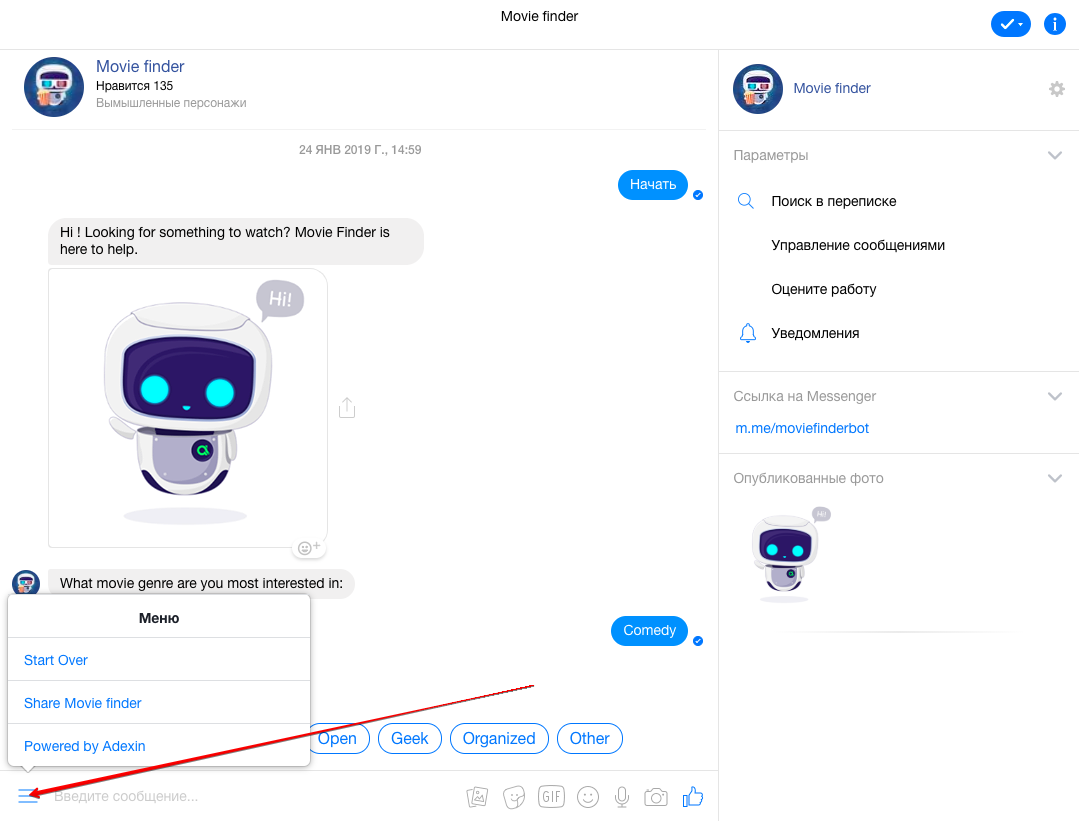Collapse the Ссылка на Messenger section

click(1054, 396)
